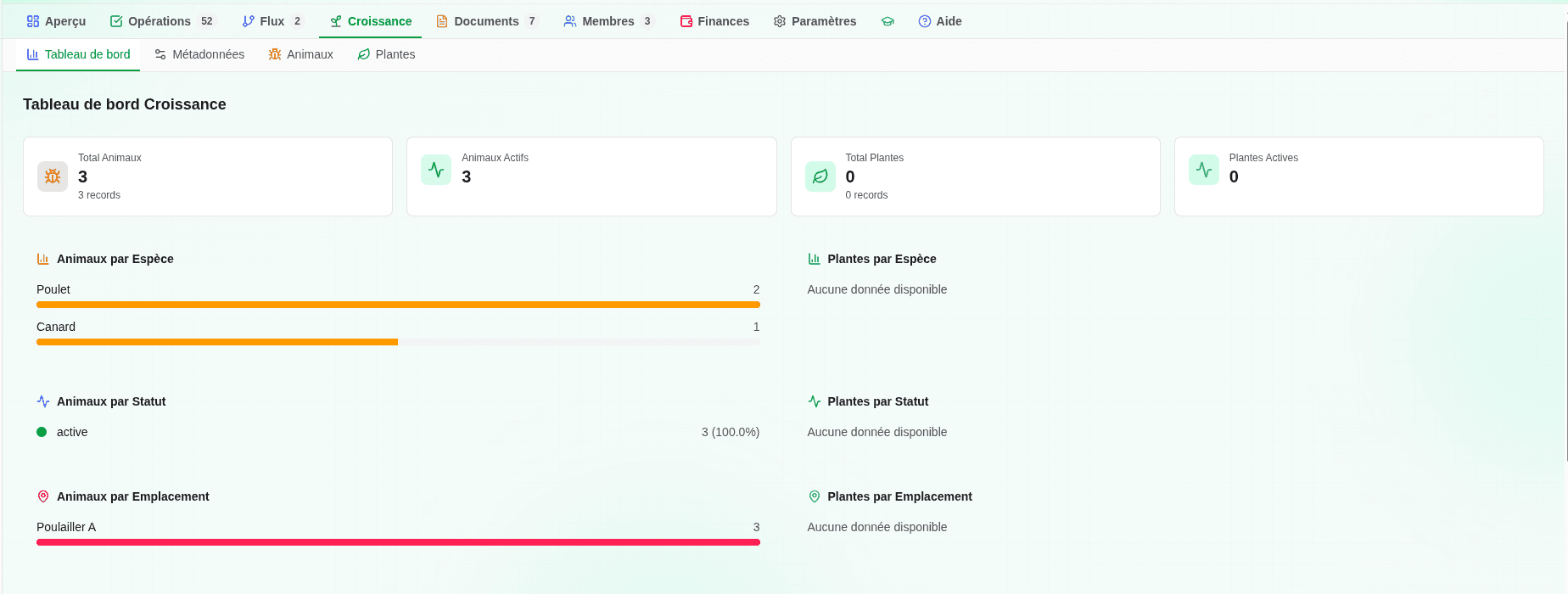Click the Poulet orange progress bar
The image size is (1568, 594).
tap(398, 305)
